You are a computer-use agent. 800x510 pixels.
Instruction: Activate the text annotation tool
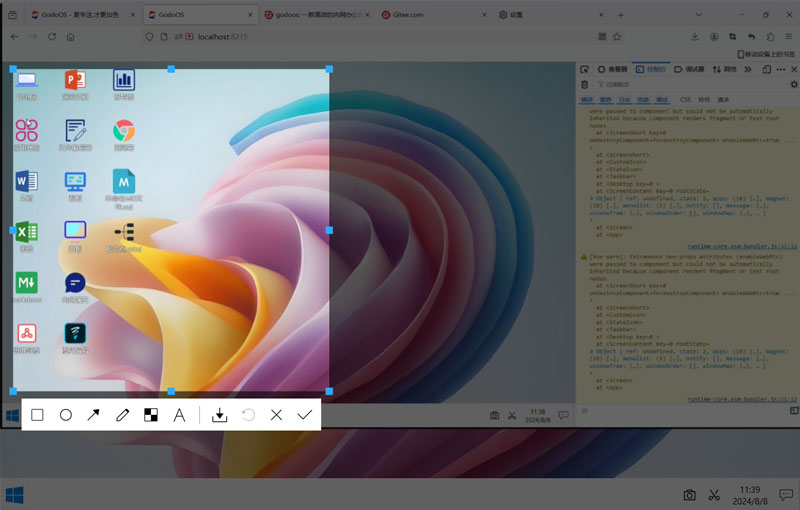pos(180,415)
